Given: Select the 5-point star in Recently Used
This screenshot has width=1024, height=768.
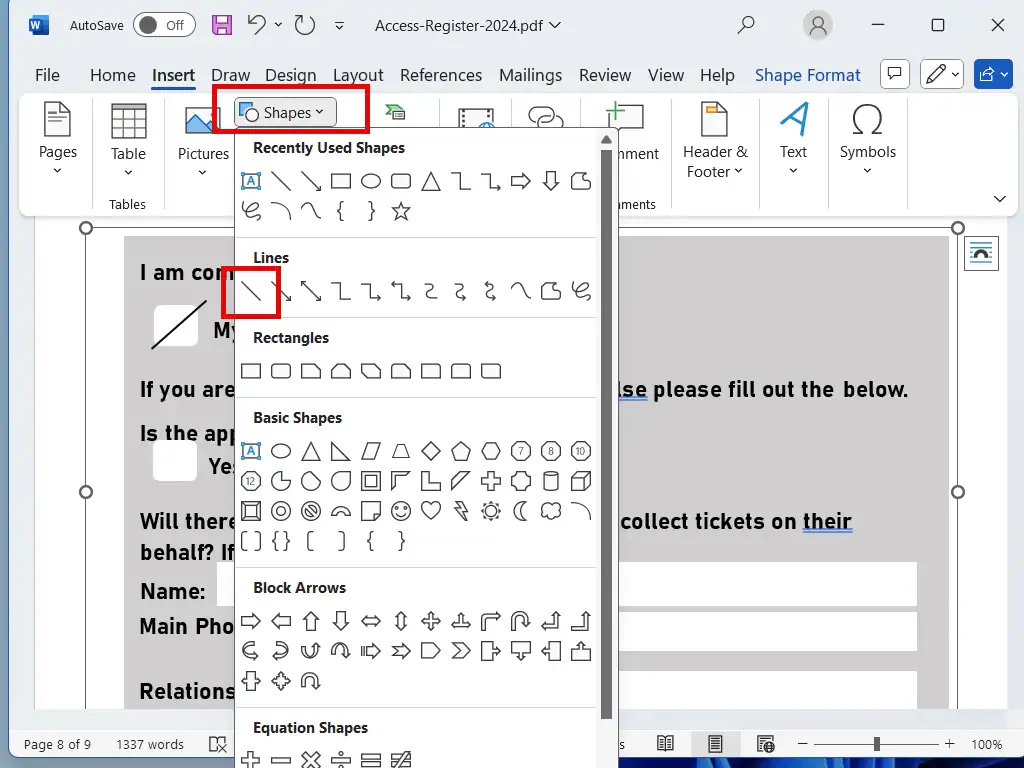Looking at the screenshot, I should (401, 211).
